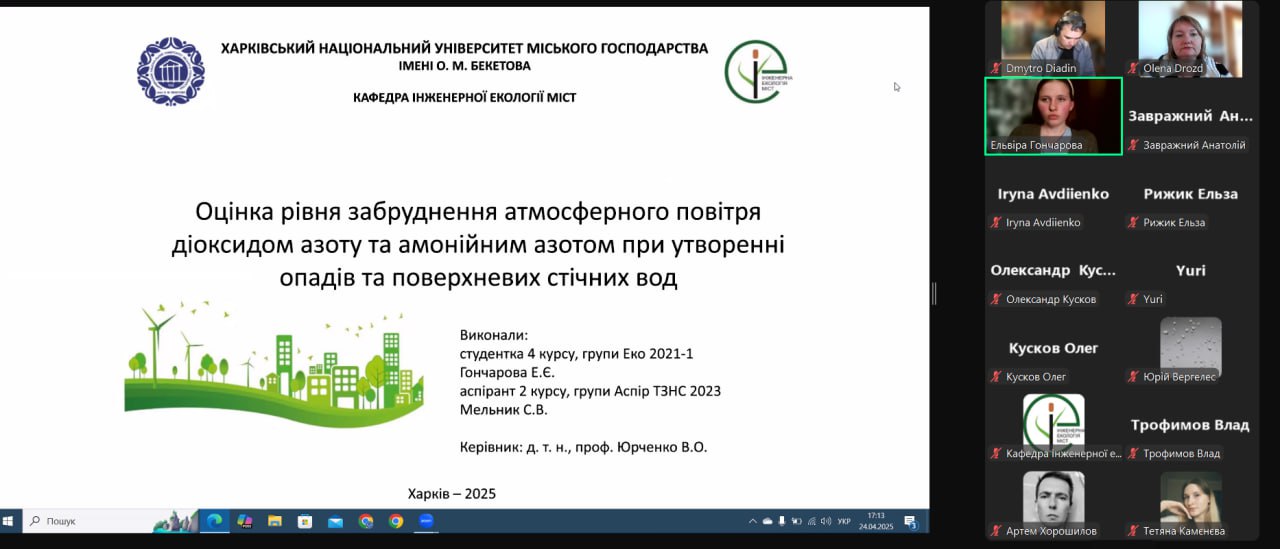Click the Інженерна екологія міст logo on slide
The width and height of the screenshot is (1280, 549).
(760, 71)
